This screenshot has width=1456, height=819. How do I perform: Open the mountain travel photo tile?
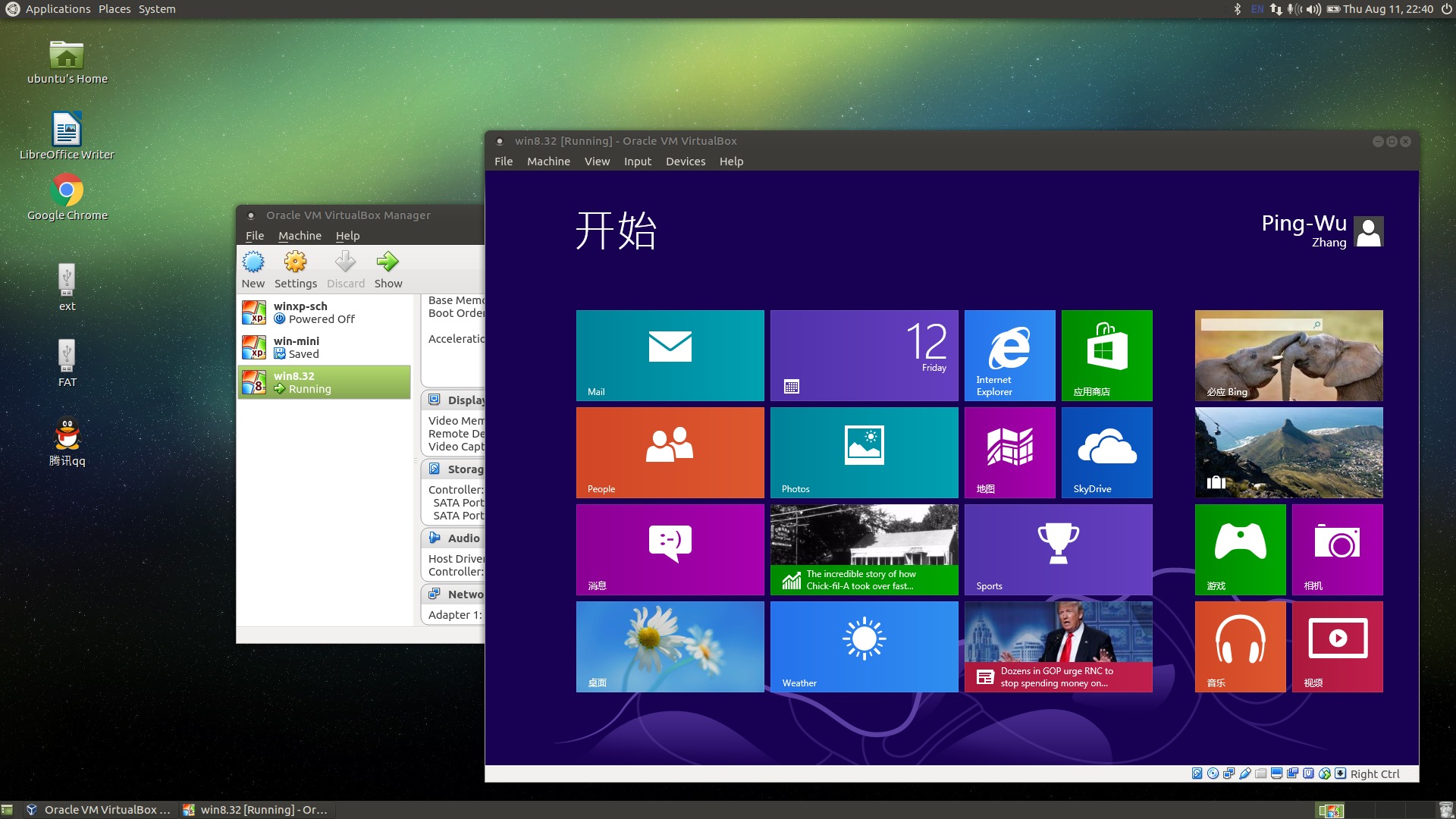coord(1288,453)
